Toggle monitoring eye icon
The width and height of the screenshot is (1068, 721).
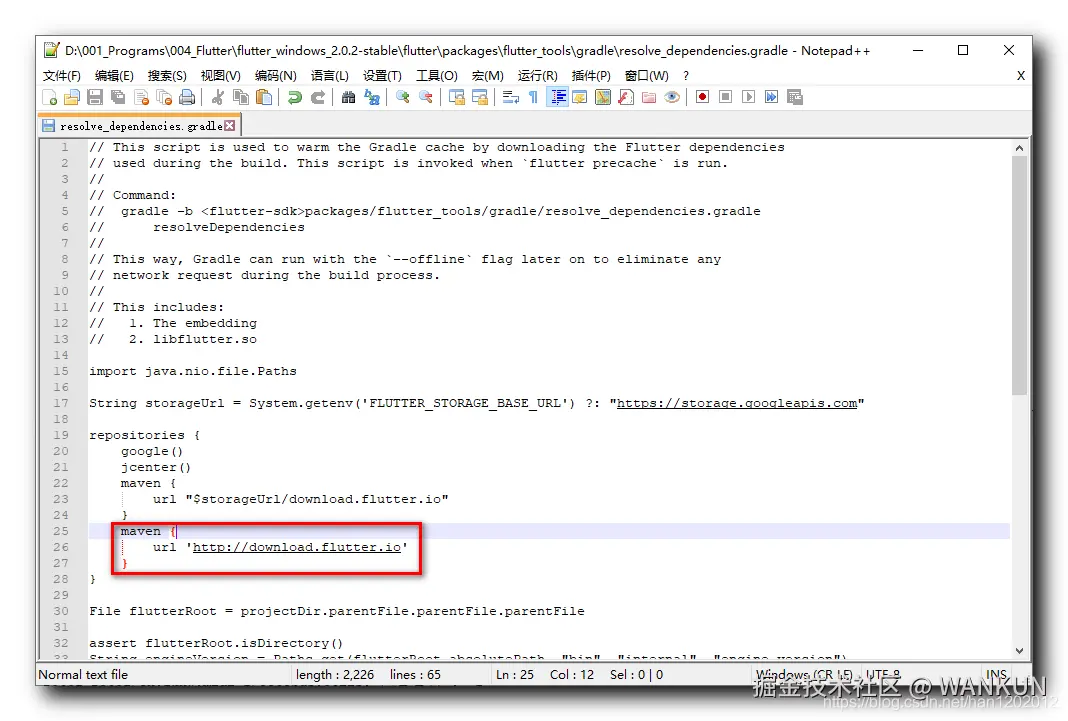coord(672,97)
